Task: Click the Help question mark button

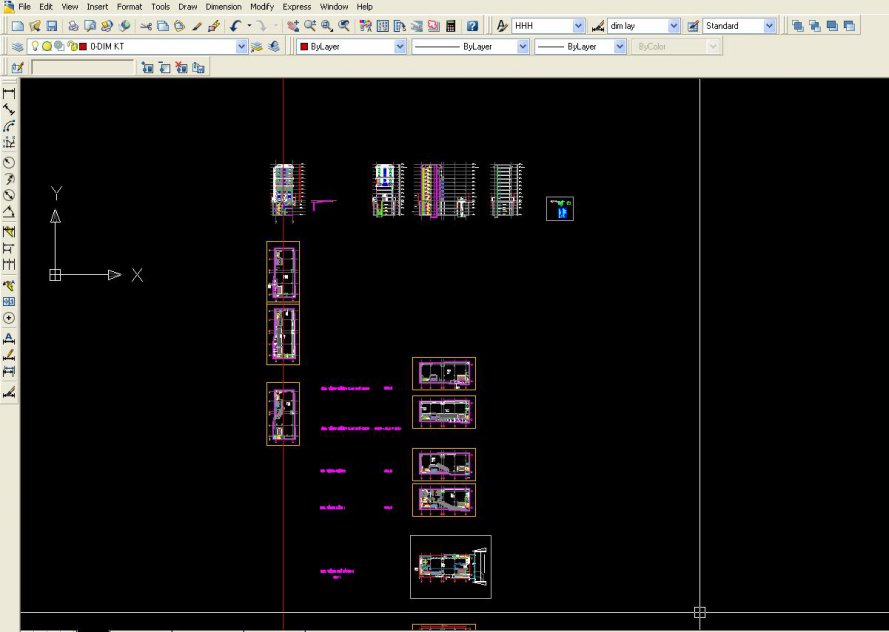Action: tap(472, 26)
